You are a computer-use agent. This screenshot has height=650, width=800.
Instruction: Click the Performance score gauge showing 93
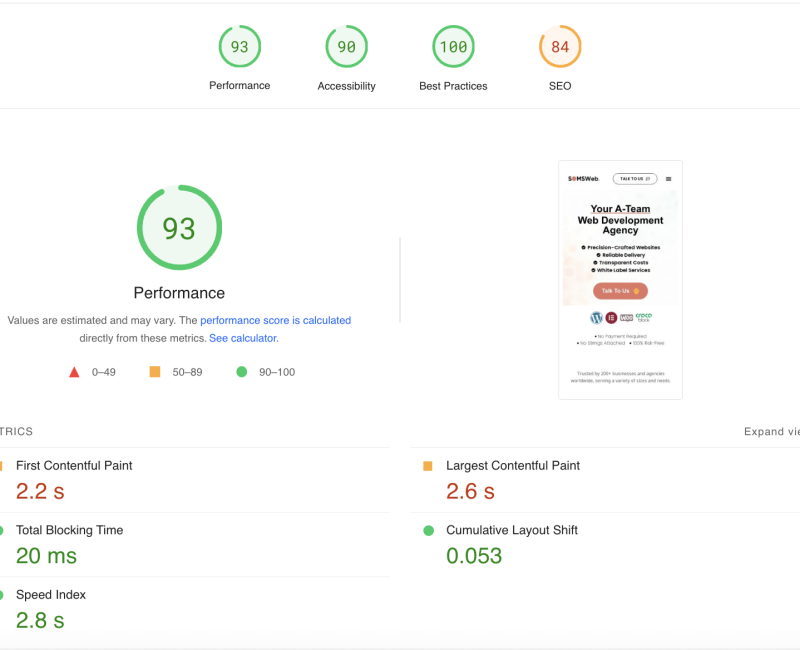point(240,47)
